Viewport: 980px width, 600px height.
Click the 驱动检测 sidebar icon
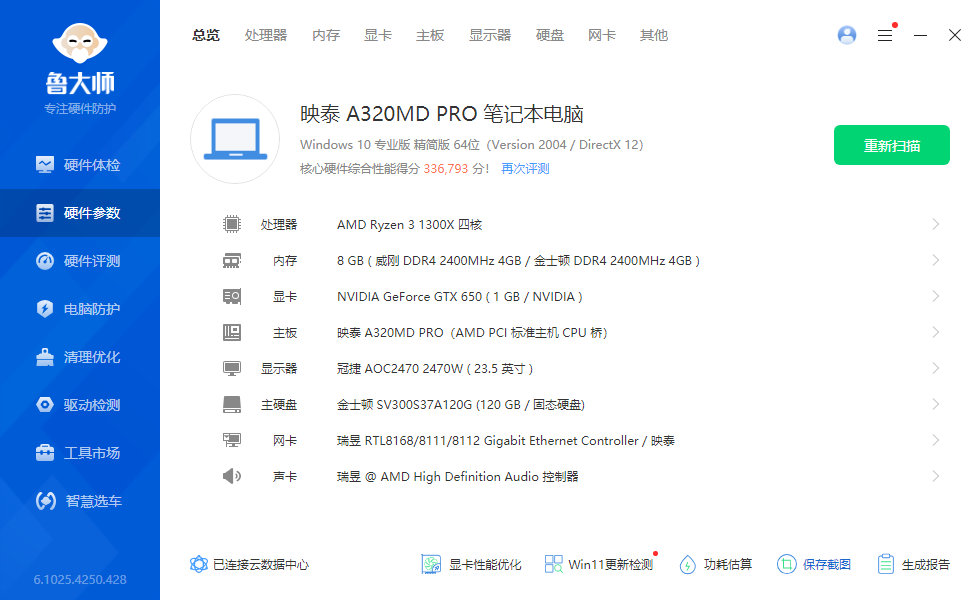(45, 405)
